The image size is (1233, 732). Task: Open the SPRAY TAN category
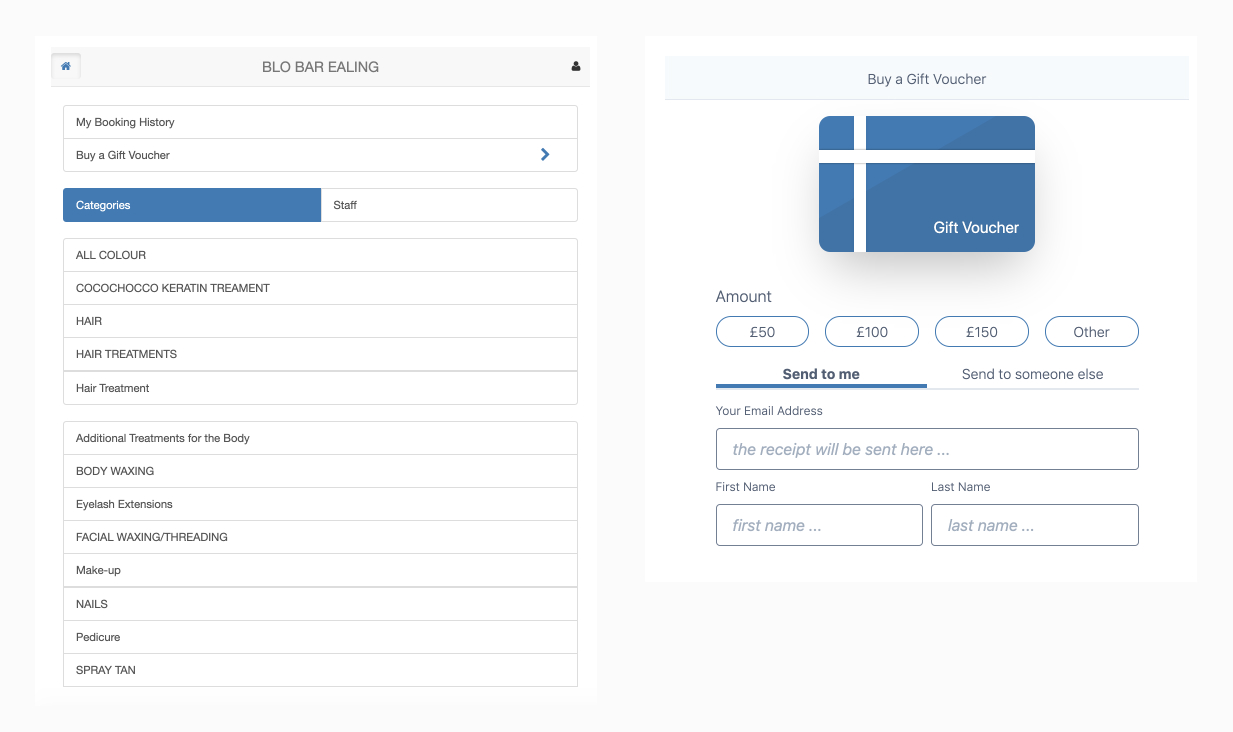(320, 670)
